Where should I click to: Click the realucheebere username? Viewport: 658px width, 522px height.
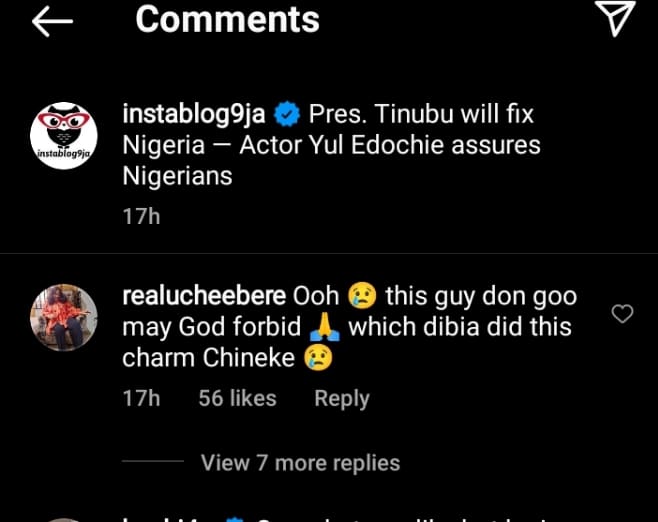[x=204, y=296]
